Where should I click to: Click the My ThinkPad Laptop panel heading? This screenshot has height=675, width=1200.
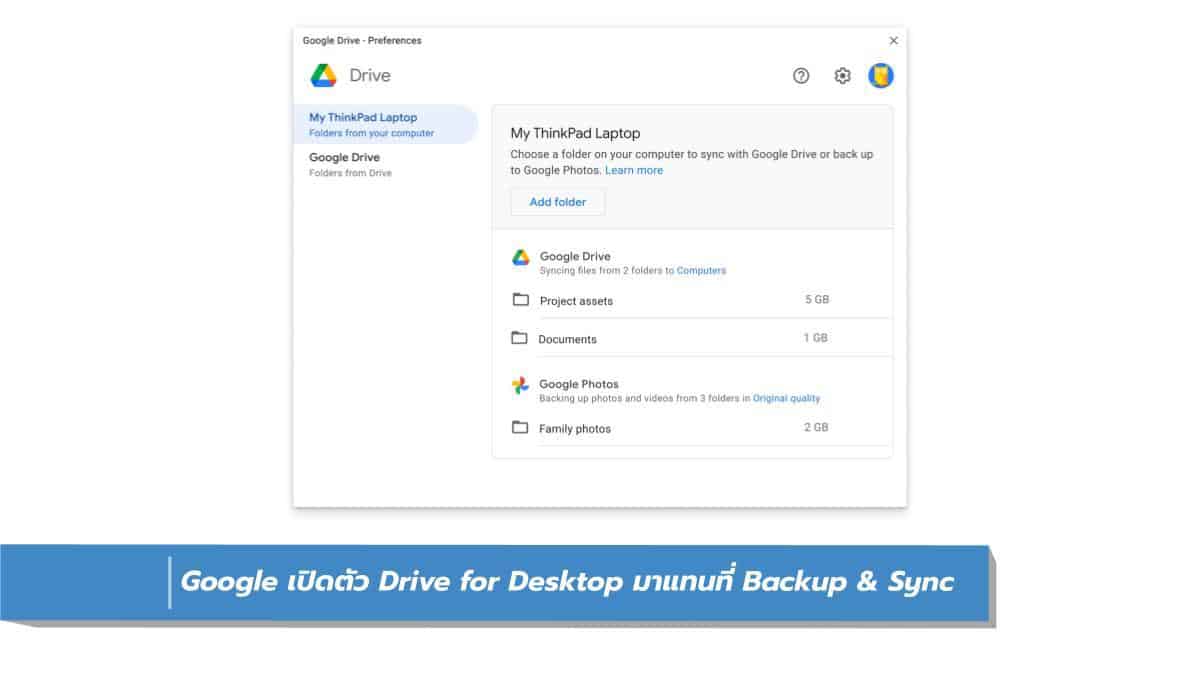[x=575, y=133]
